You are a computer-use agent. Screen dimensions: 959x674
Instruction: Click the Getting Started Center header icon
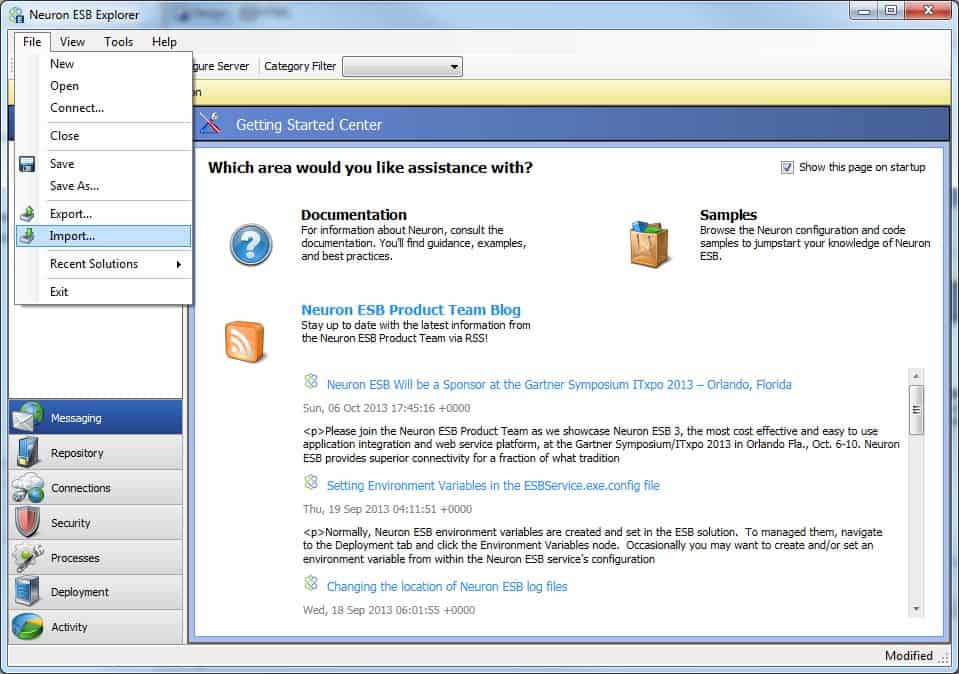[211, 124]
